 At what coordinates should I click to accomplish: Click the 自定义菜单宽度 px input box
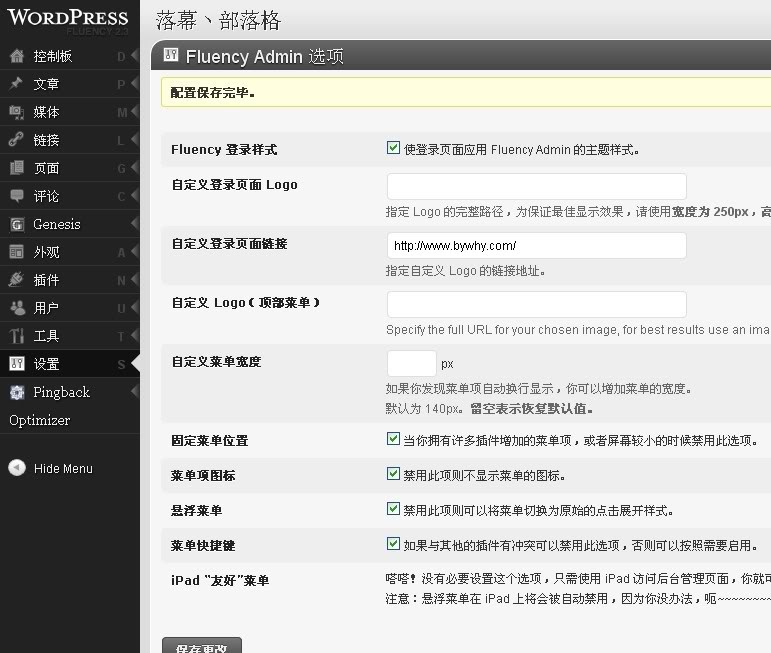tap(411, 363)
